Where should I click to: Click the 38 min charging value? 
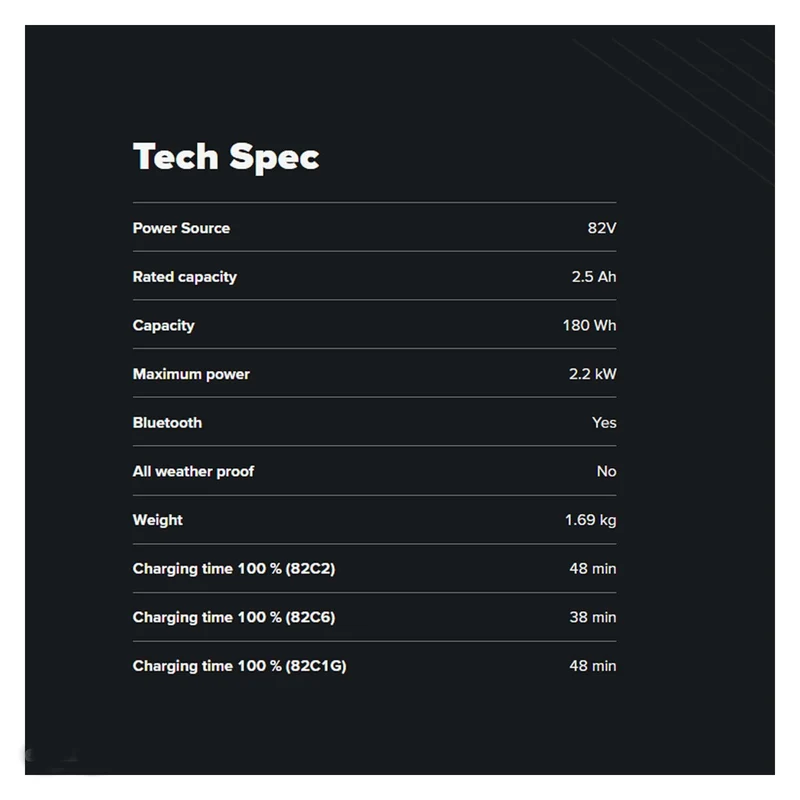tap(593, 617)
